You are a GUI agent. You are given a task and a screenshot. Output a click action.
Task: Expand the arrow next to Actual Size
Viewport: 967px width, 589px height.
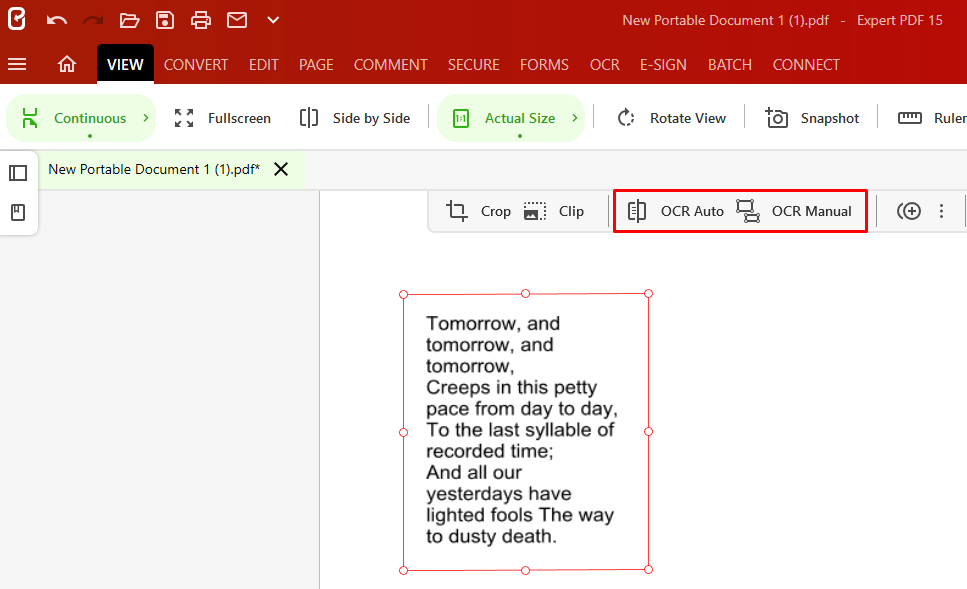[575, 118]
